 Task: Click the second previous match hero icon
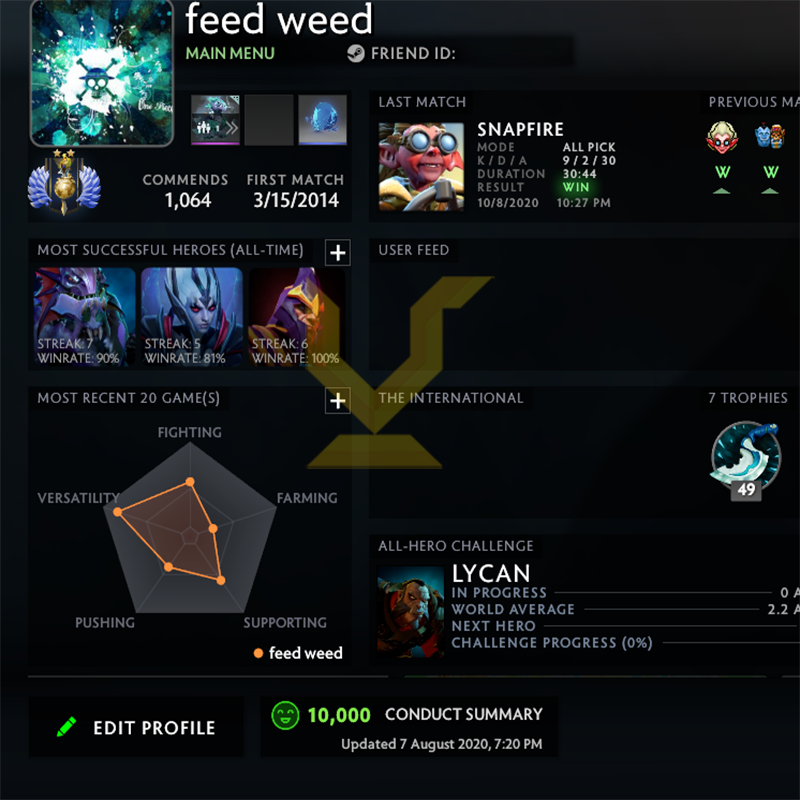[770, 136]
